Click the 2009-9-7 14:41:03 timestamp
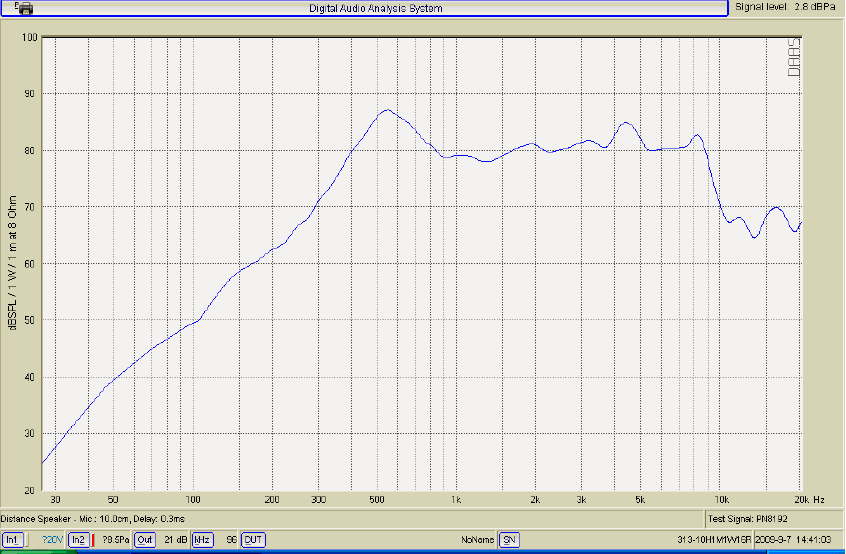This screenshot has width=846, height=554. point(793,539)
